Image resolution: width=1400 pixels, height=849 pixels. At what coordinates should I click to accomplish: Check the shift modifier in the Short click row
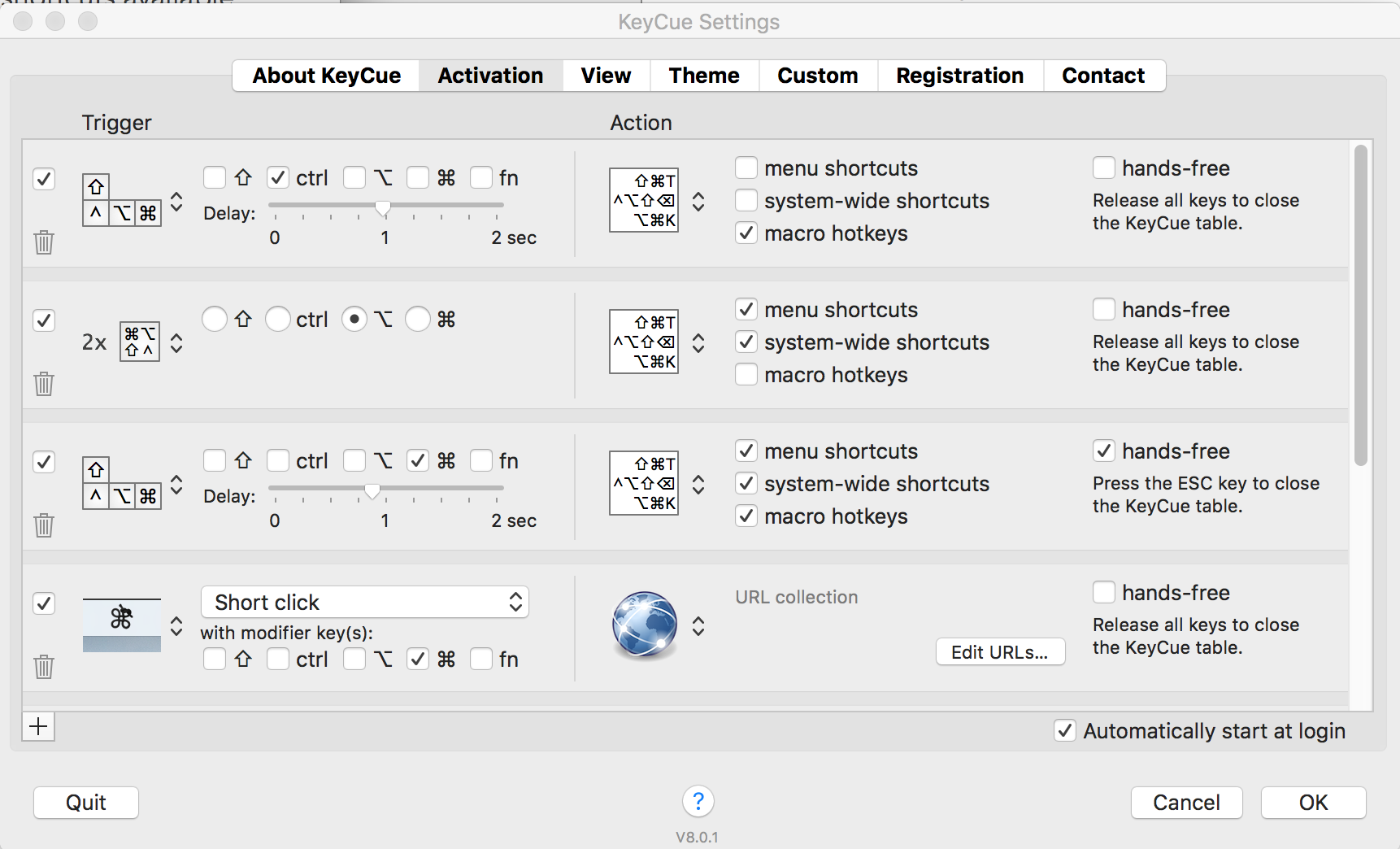point(215,659)
